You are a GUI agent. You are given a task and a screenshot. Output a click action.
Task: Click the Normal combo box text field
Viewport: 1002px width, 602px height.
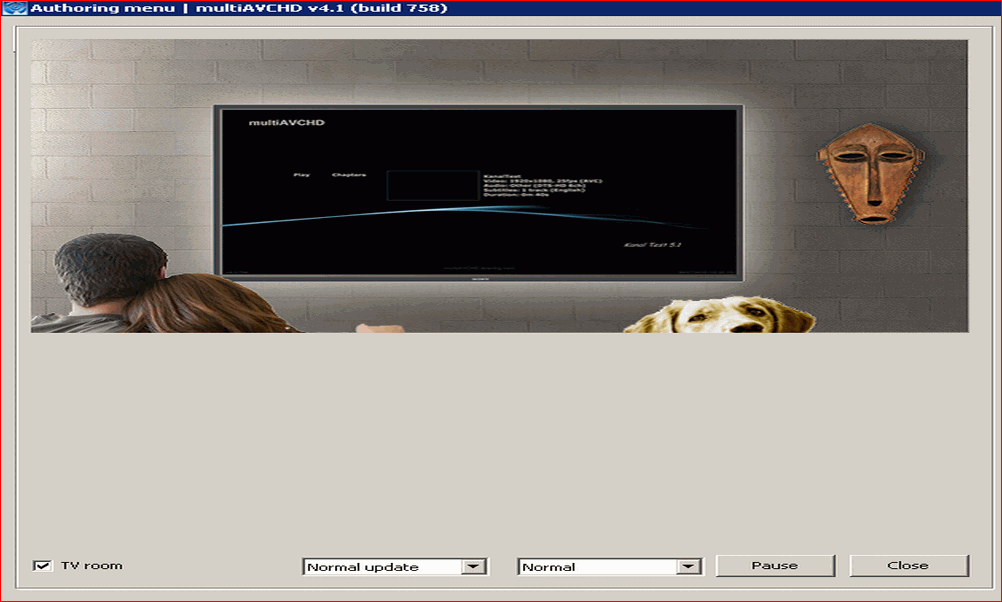(x=596, y=567)
